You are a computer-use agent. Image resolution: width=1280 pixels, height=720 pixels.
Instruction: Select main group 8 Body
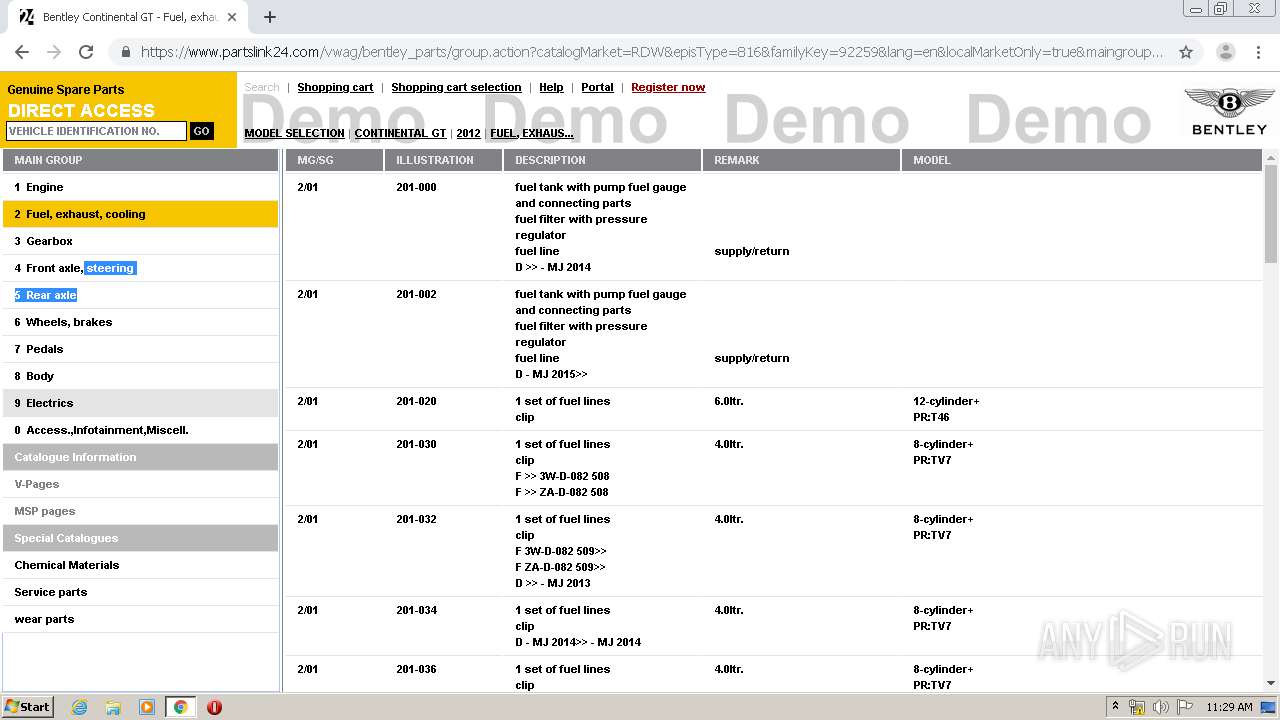(140, 376)
